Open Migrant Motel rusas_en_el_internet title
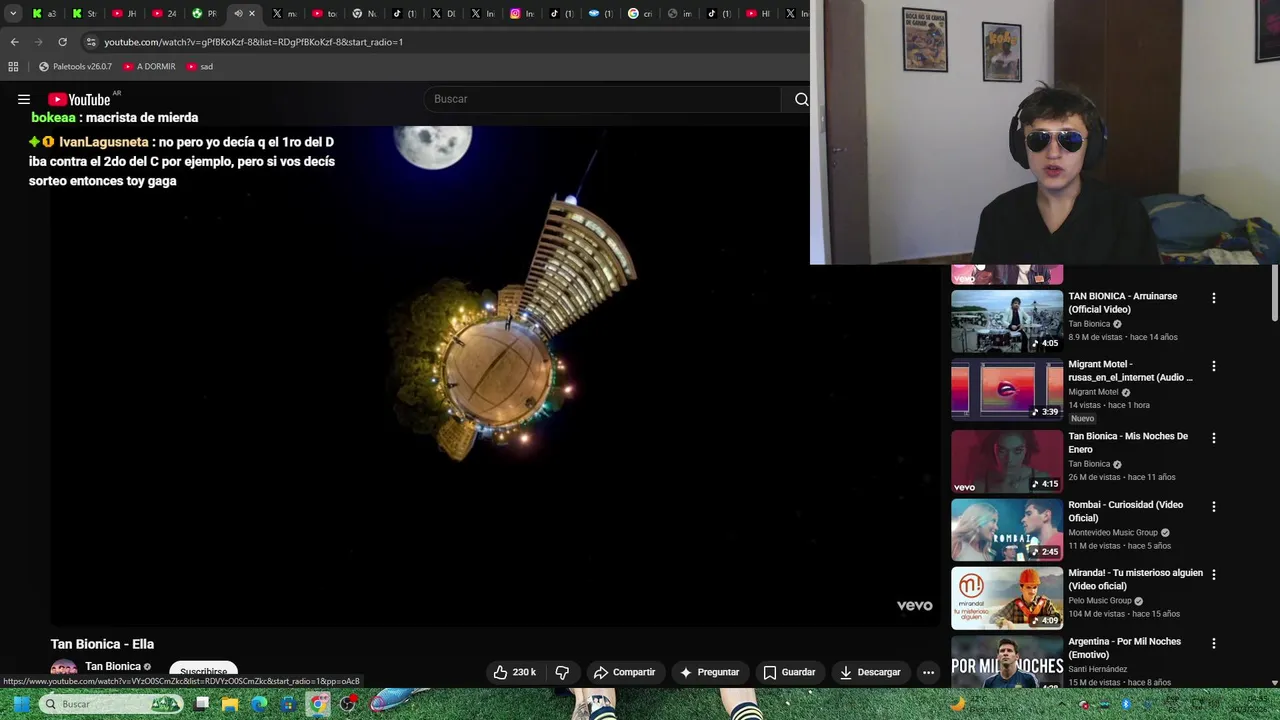Viewport: 1280px width, 720px height. [1130, 370]
